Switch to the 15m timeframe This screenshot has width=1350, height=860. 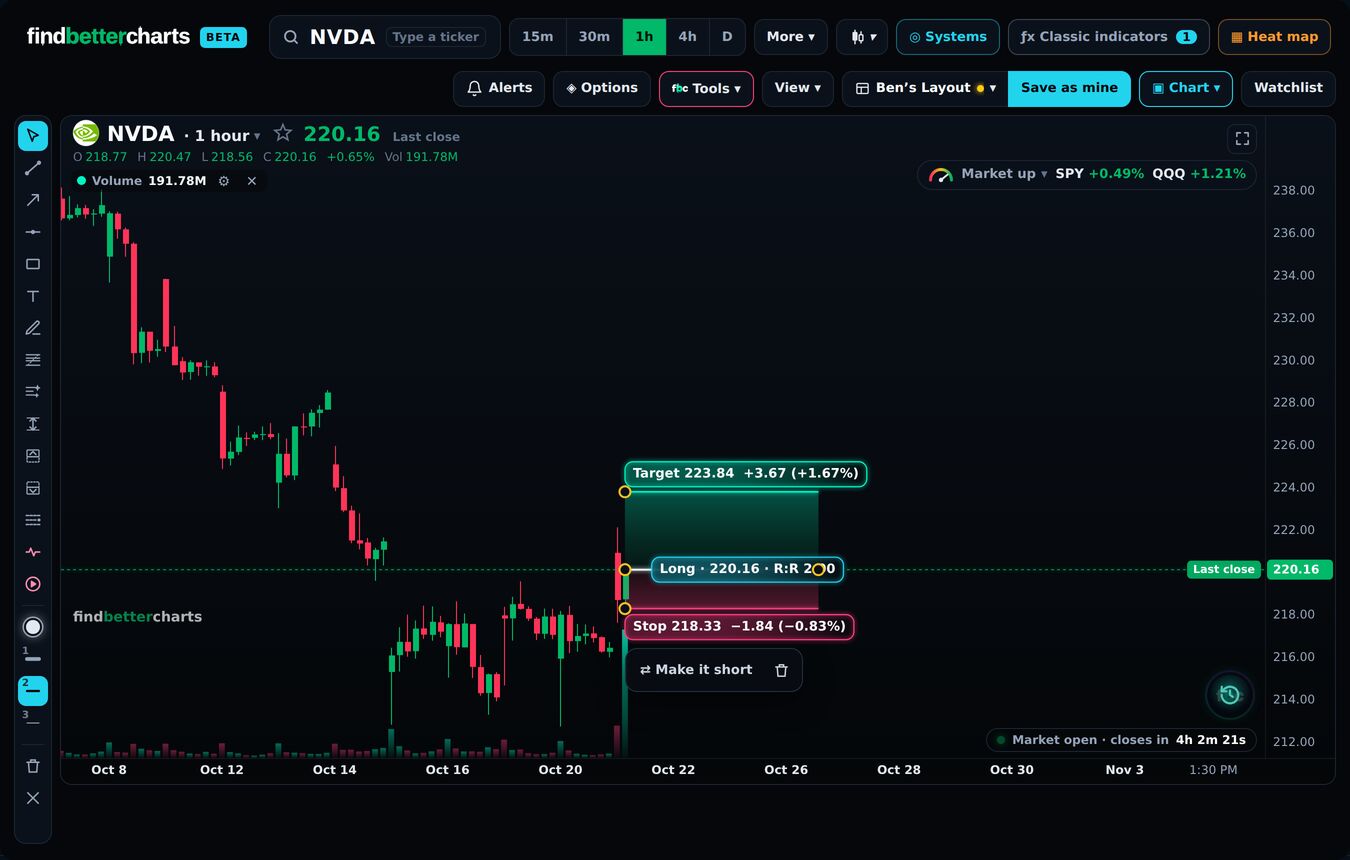click(x=538, y=37)
